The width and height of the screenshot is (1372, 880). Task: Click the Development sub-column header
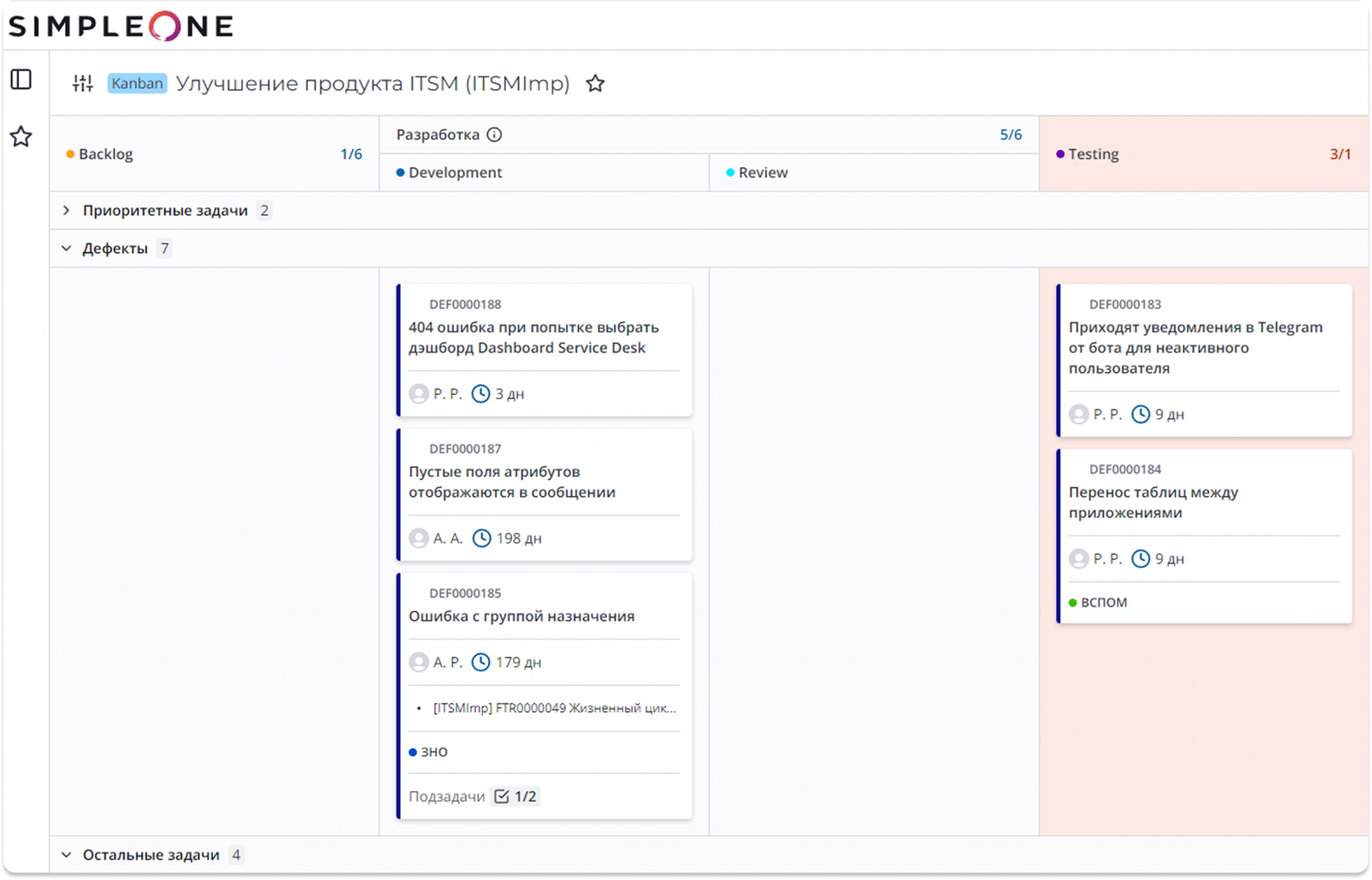point(455,172)
